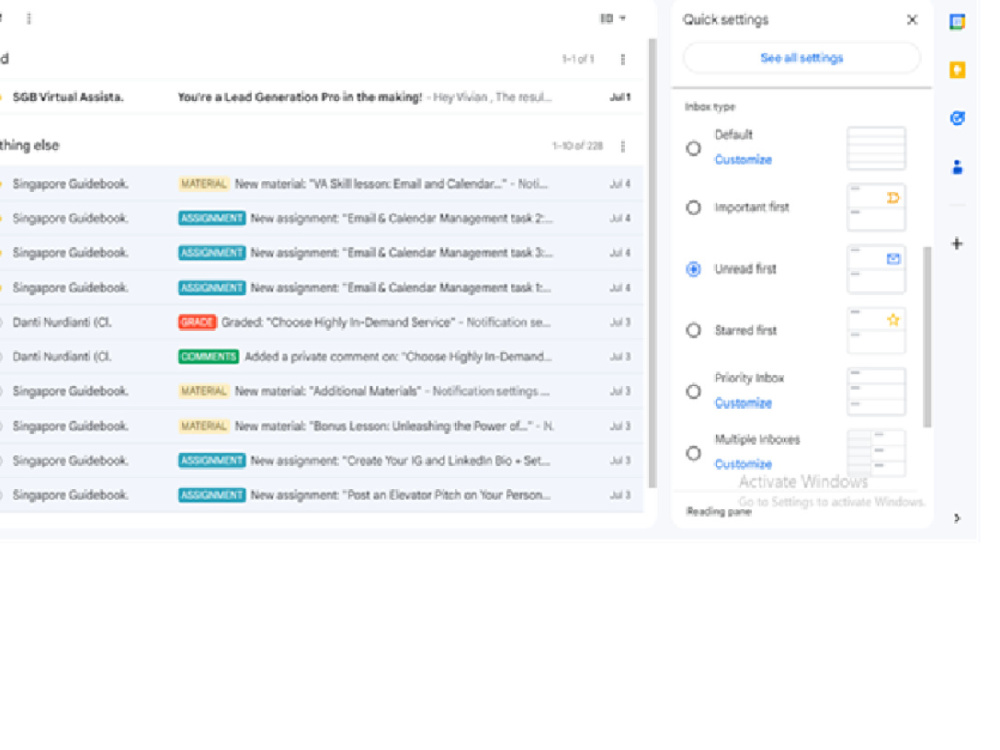Click the plus icon to get add-ons
The width and height of the screenshot is (1000, 750).
point(957,243)
